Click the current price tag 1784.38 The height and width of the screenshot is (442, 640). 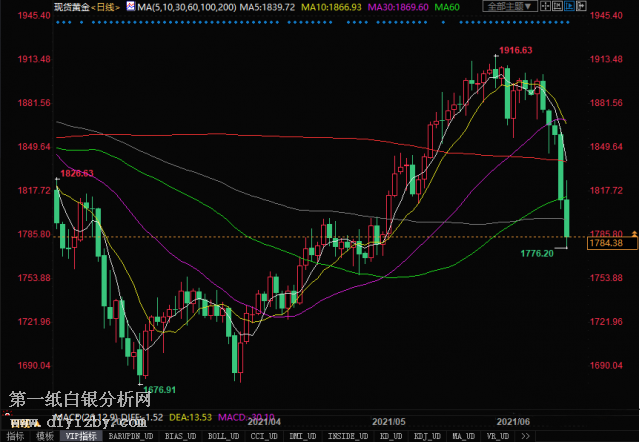606,243
